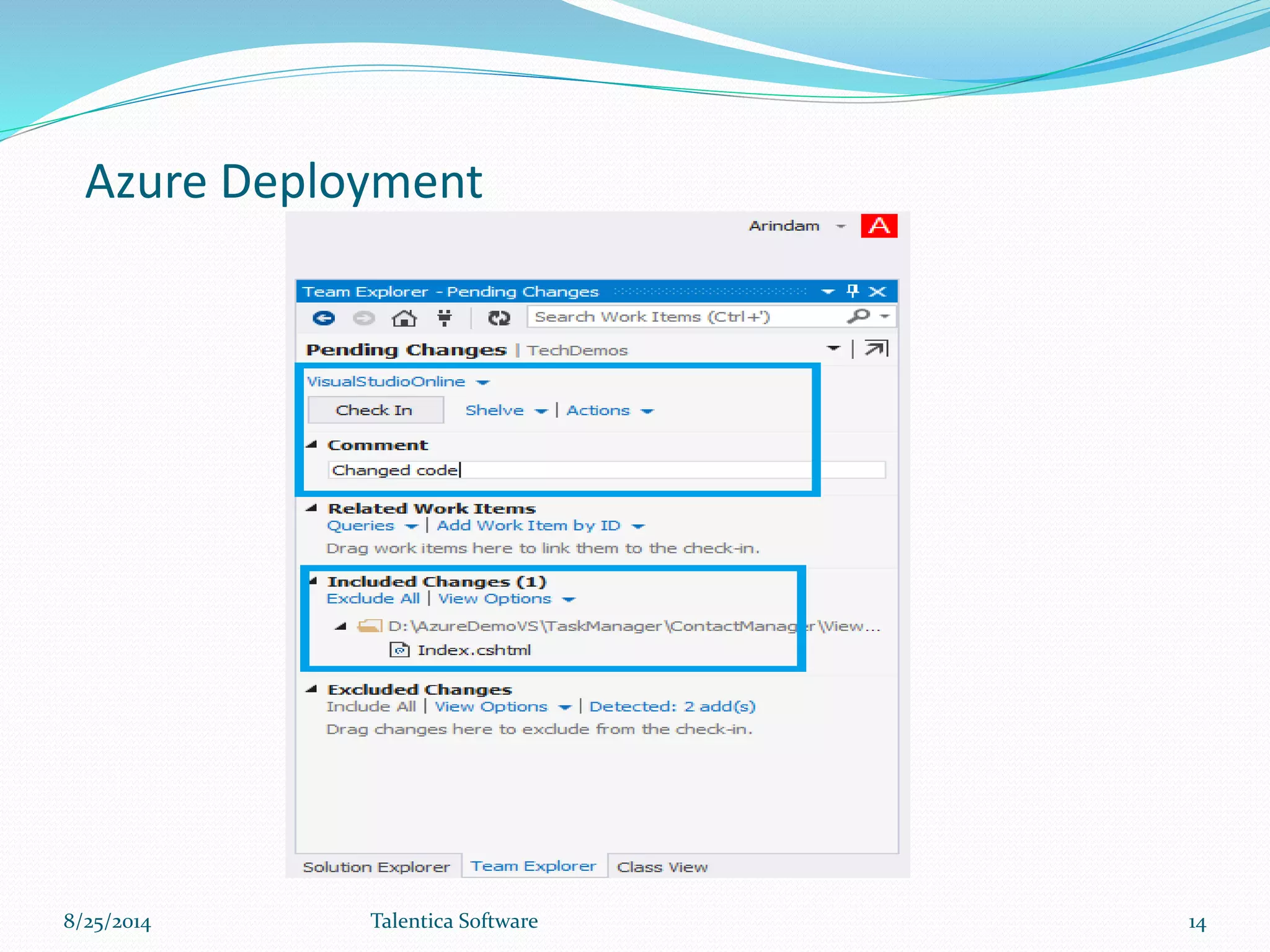Click the Comment text box
Screen dimensions: 1270x952
(x=606, y=470)
